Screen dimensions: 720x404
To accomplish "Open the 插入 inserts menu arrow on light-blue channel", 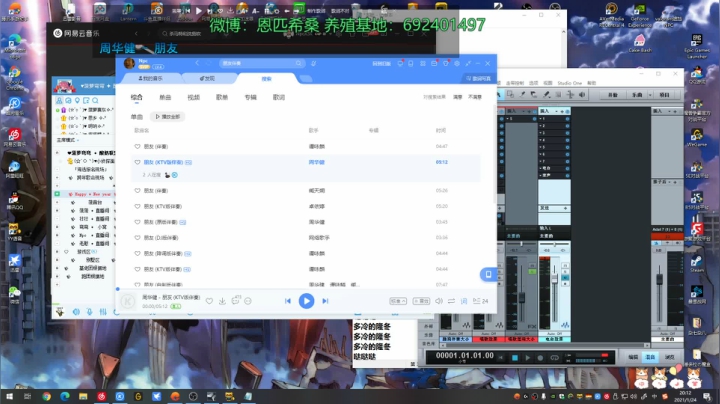I will 557,111.
